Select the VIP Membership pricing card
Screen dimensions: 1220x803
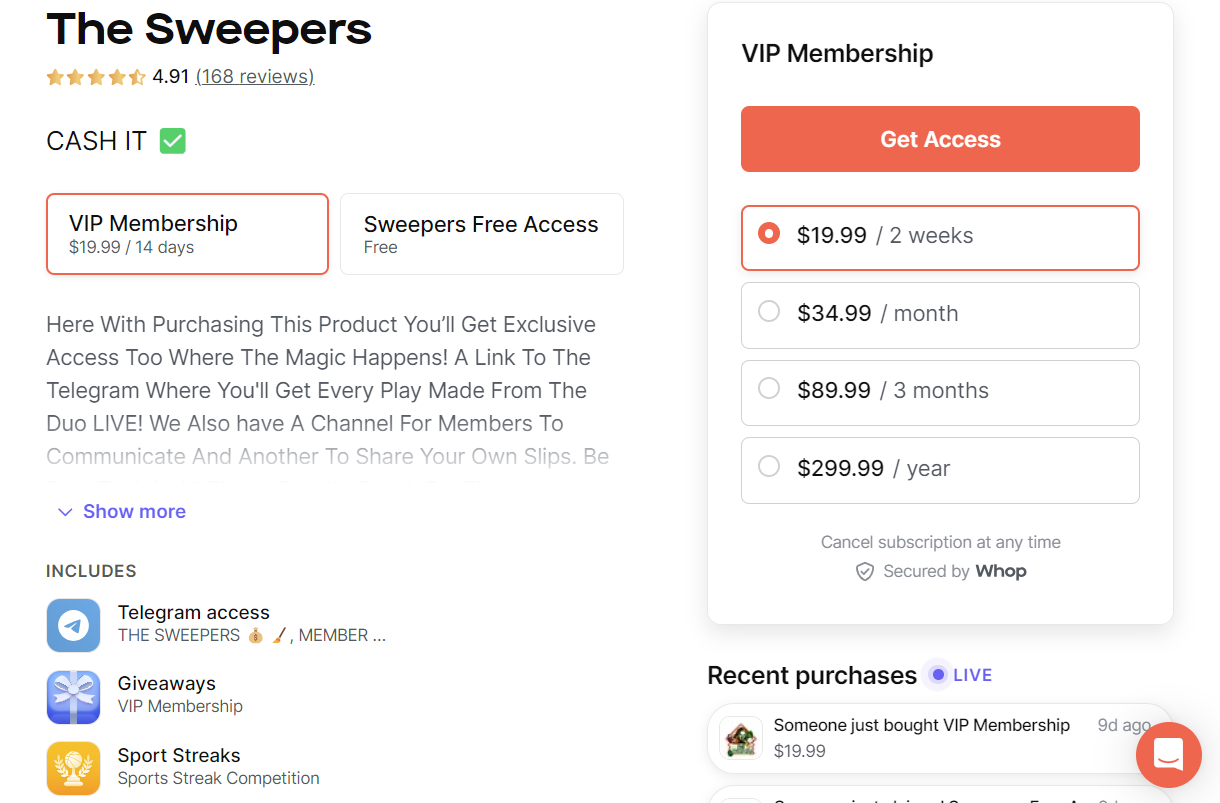(x=187, y=234)
